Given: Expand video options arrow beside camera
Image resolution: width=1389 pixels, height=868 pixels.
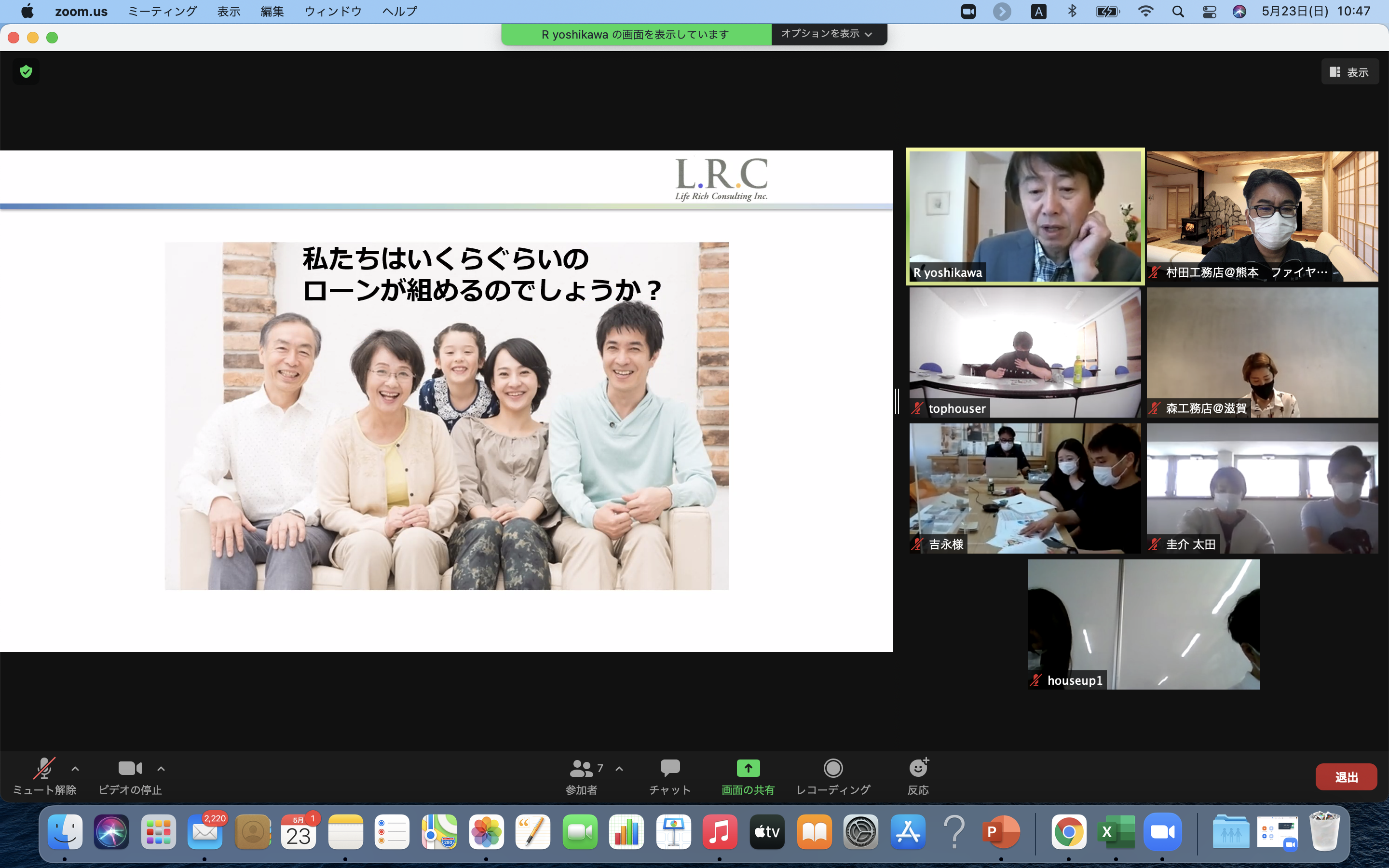Looking at the screenshot, I should [x=161, y=769].
